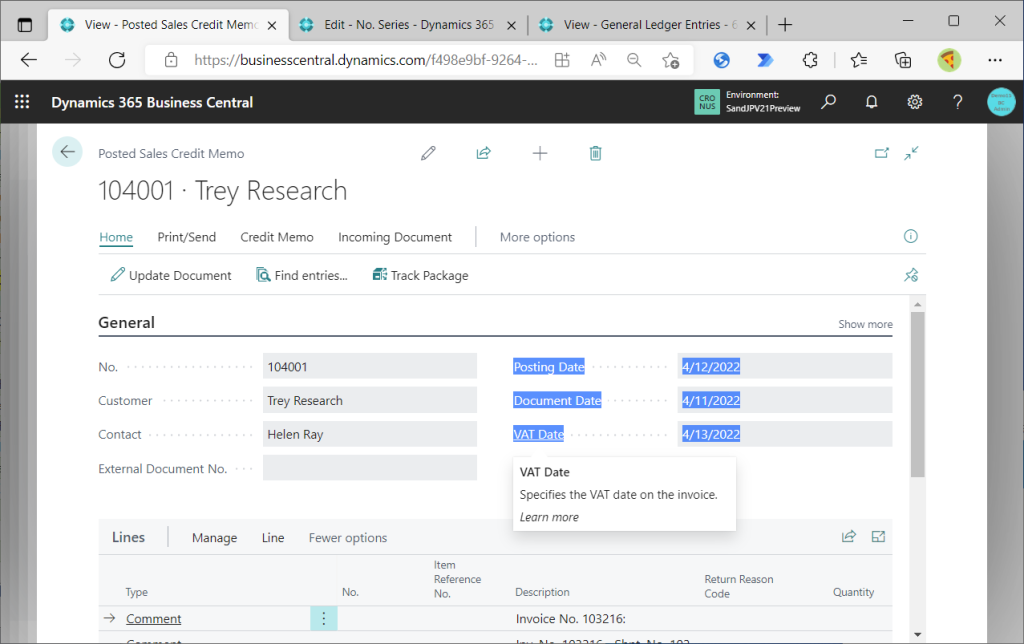
Task: Click the edit pencil icon
Action: point(428,153)
